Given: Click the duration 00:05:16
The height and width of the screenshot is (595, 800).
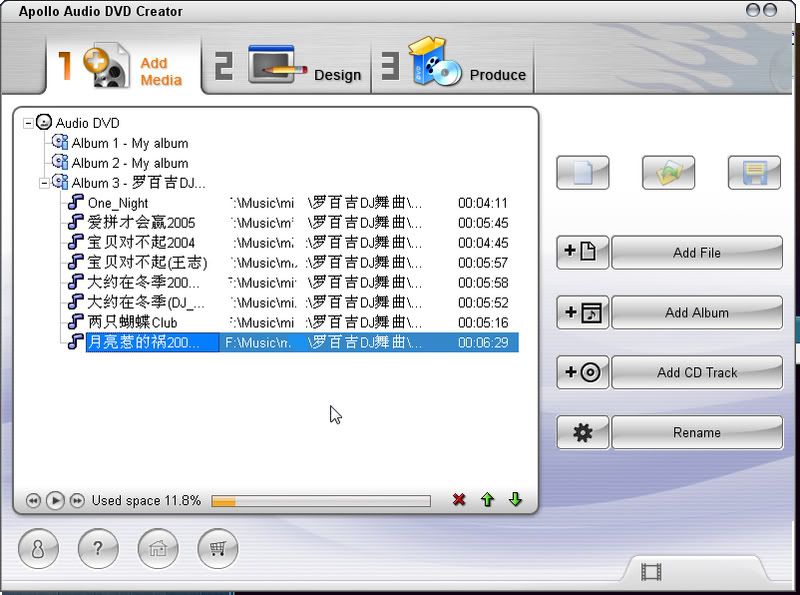Looking at the screenshot, I should 483,322.
